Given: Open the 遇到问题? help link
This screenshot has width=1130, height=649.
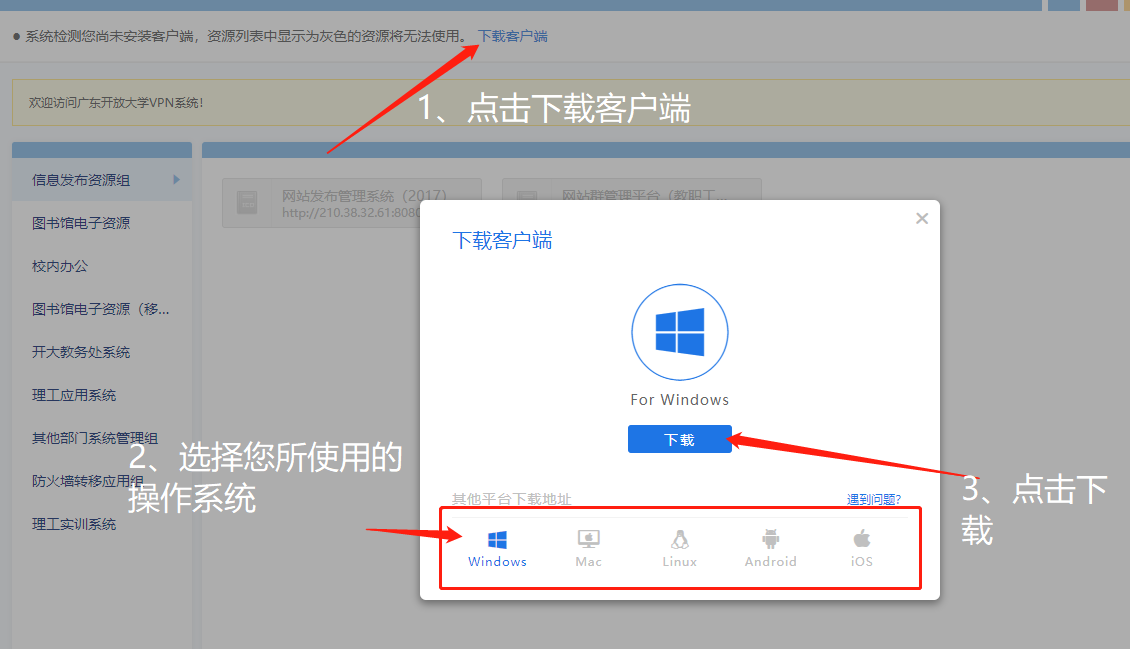Looking at the screenshot, I should click(873, 499).
